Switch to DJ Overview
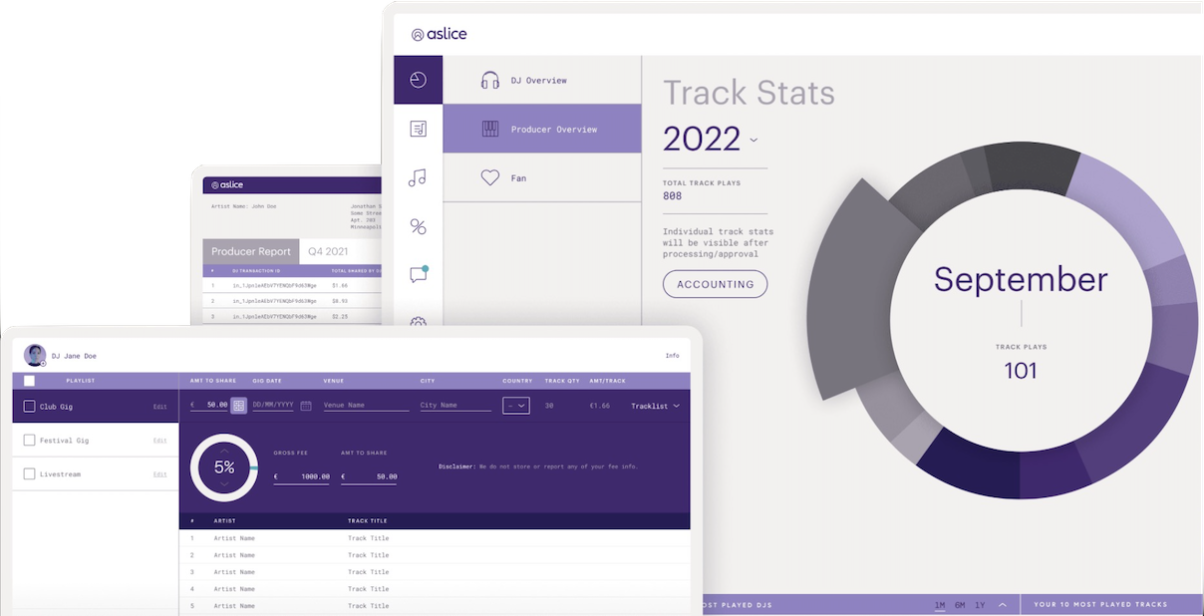Screen dimensions: 1204x616 (539, 80)
